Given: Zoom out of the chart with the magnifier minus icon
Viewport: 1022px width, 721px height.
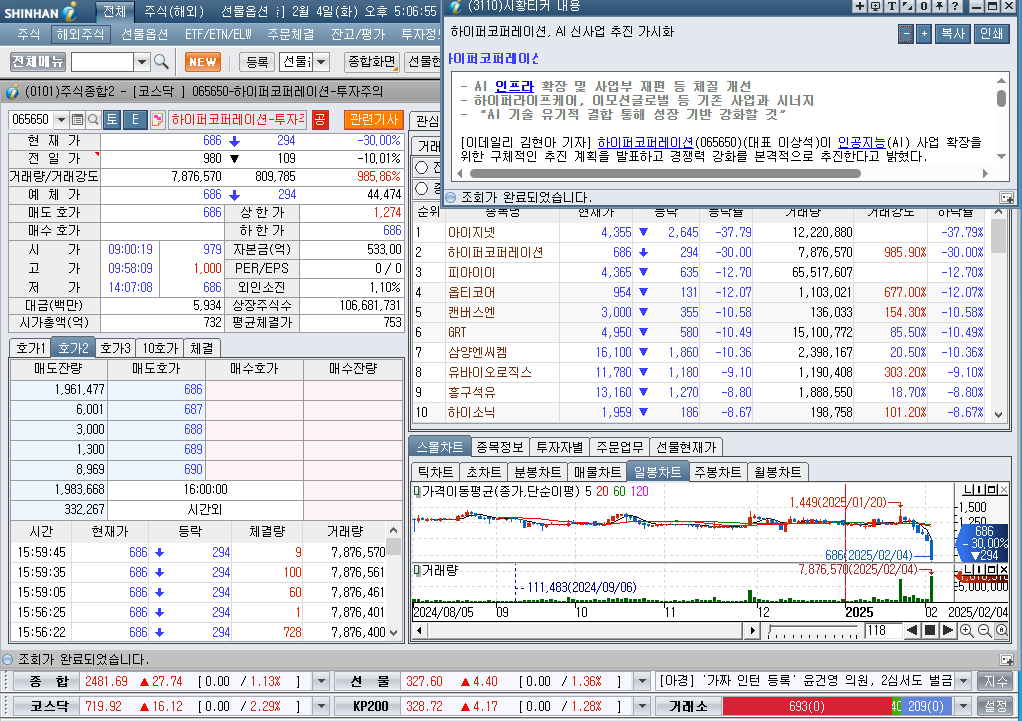Looking at the screenshot, I should click(984, 630).
